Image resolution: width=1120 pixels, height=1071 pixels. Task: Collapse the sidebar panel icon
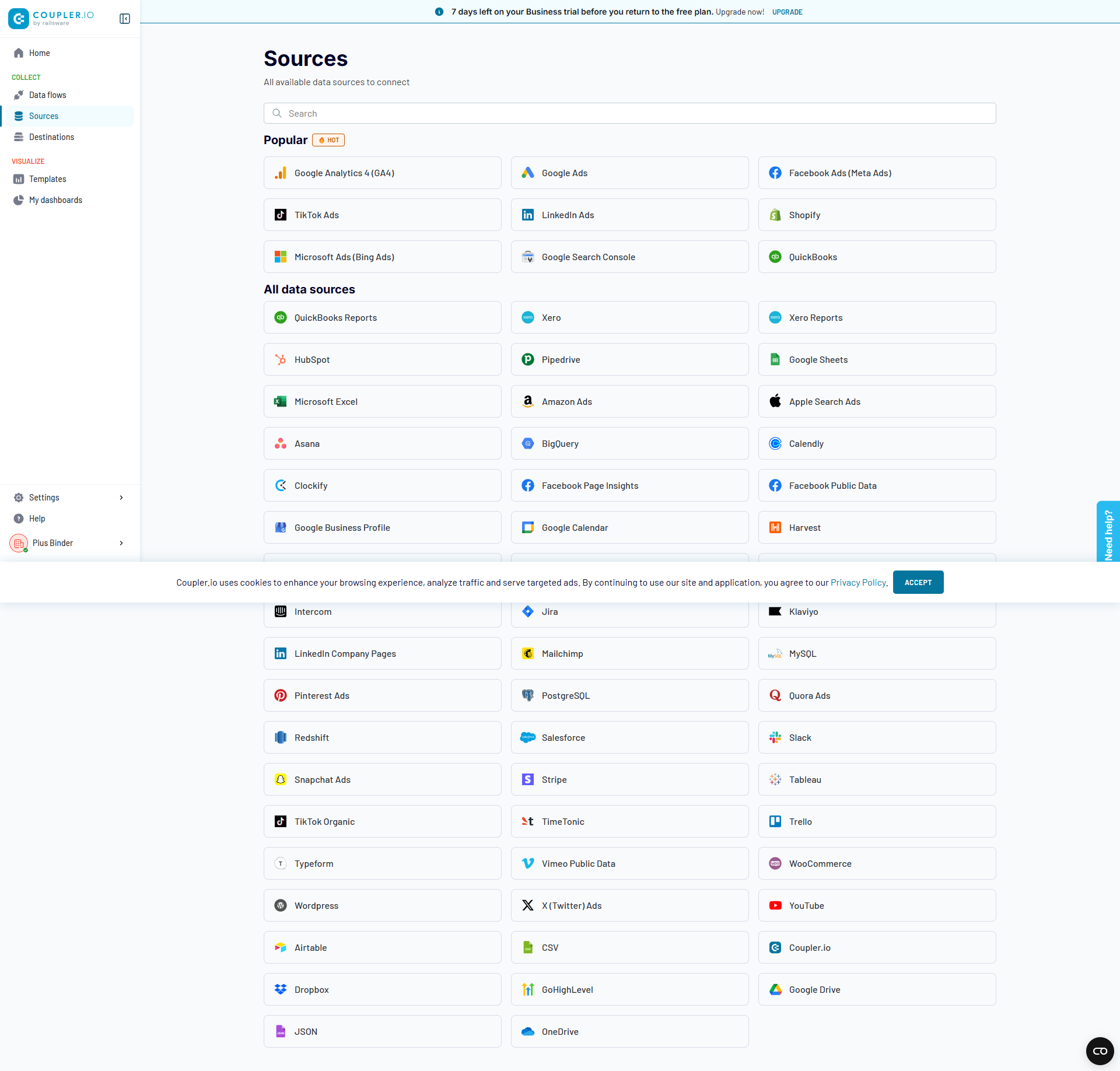tap(125, 19)
